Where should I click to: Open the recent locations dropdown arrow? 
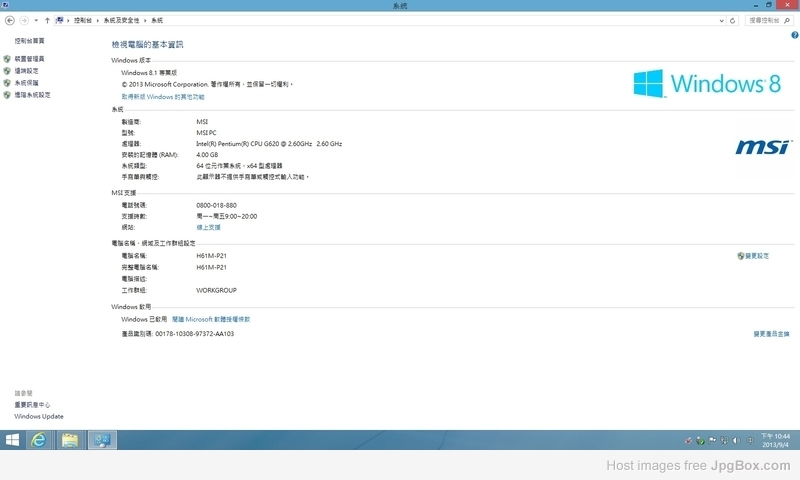coord(36,20)
